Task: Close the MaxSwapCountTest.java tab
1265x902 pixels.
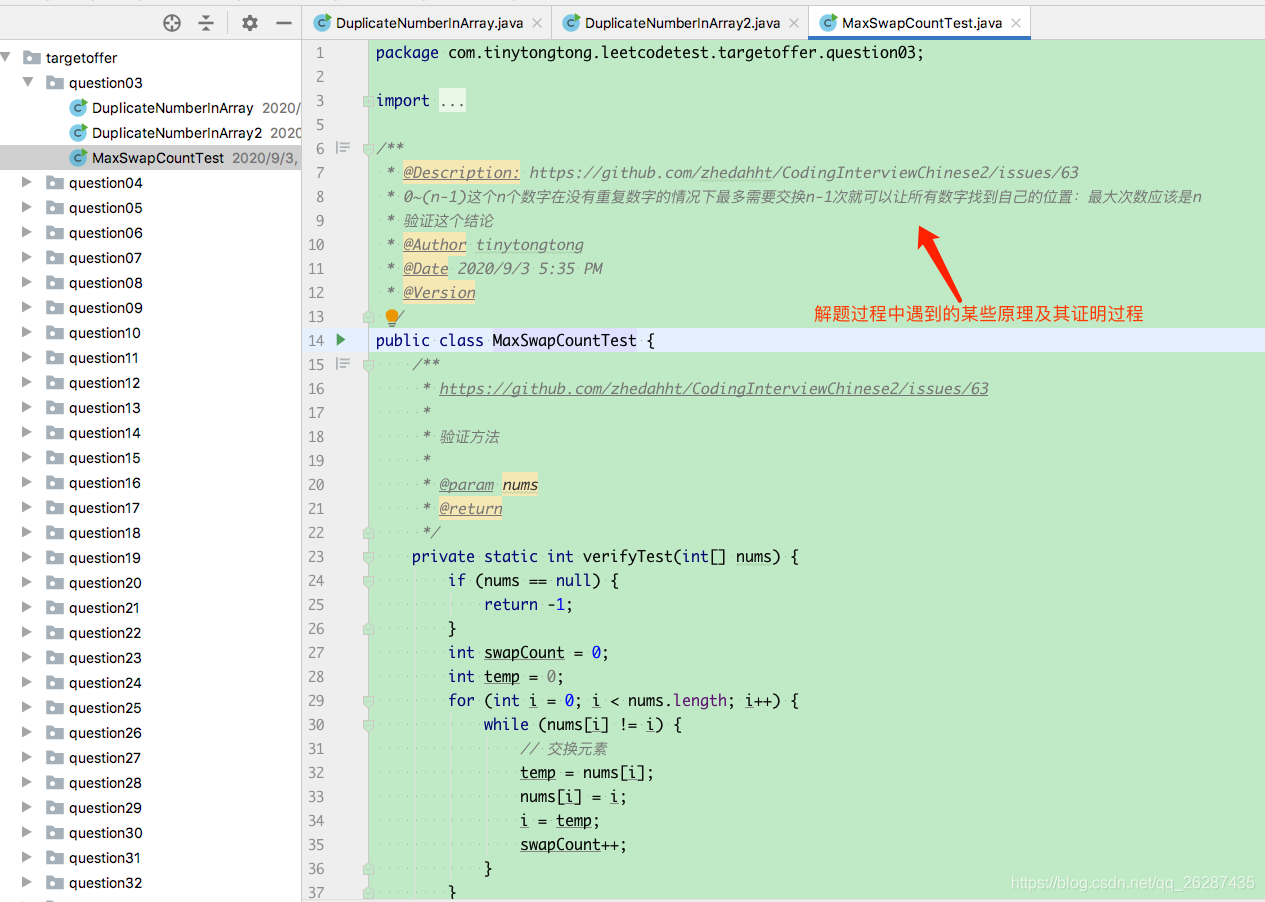Action: point(1016,23)
